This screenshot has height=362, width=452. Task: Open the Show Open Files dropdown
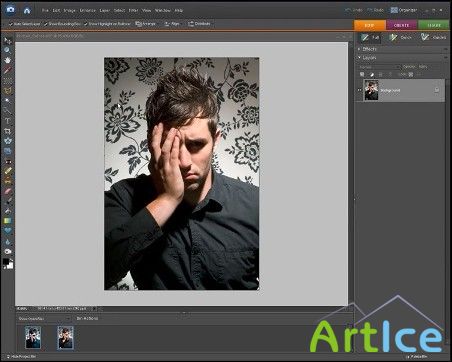44,319
